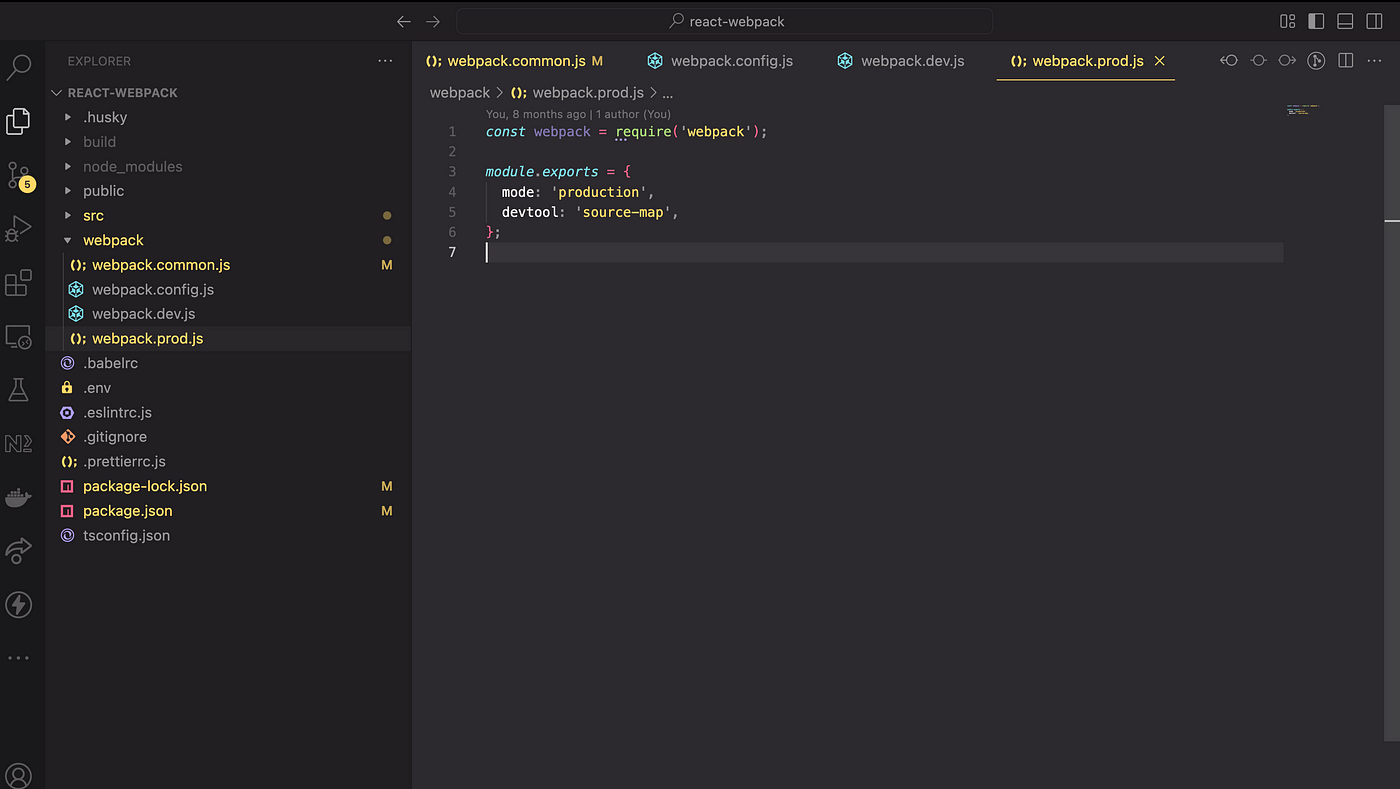The height and width of the screenshot is (789, 1400).
Task: Expand the build folder
Action: [x=228, y=142]
